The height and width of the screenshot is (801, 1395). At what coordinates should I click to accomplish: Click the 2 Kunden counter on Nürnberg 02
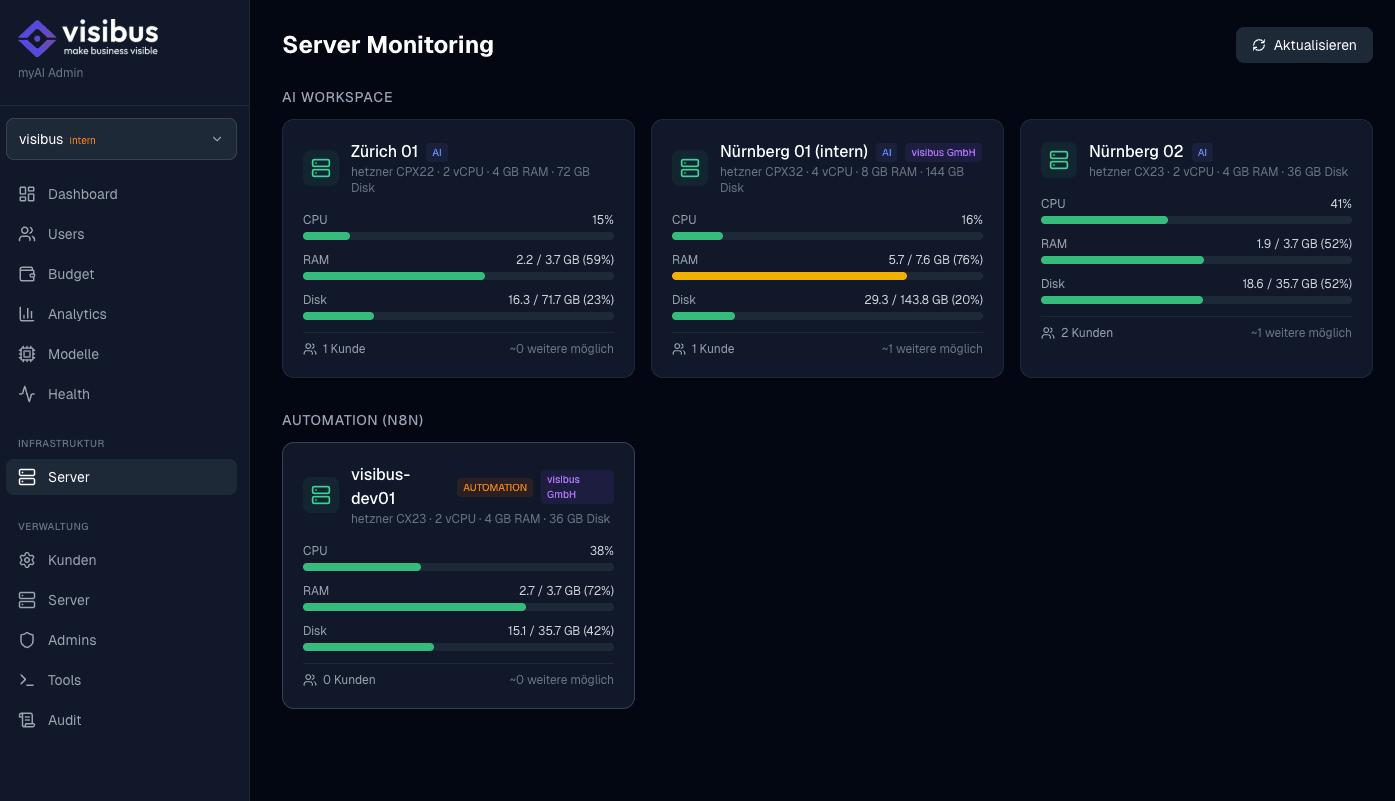click(1087, 333)
